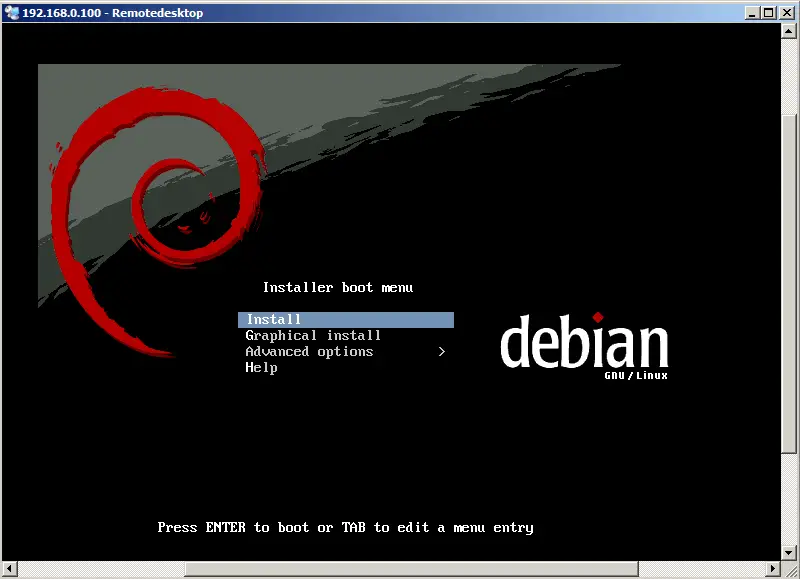
Task: Click the vertical scrollbar thumb
Action: point(789,284)
